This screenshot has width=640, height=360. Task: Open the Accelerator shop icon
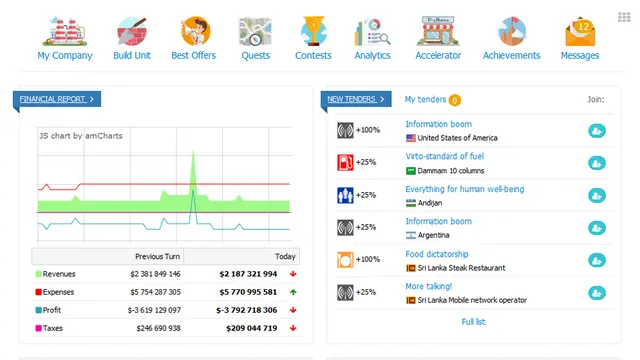click(x=438, y=31)
